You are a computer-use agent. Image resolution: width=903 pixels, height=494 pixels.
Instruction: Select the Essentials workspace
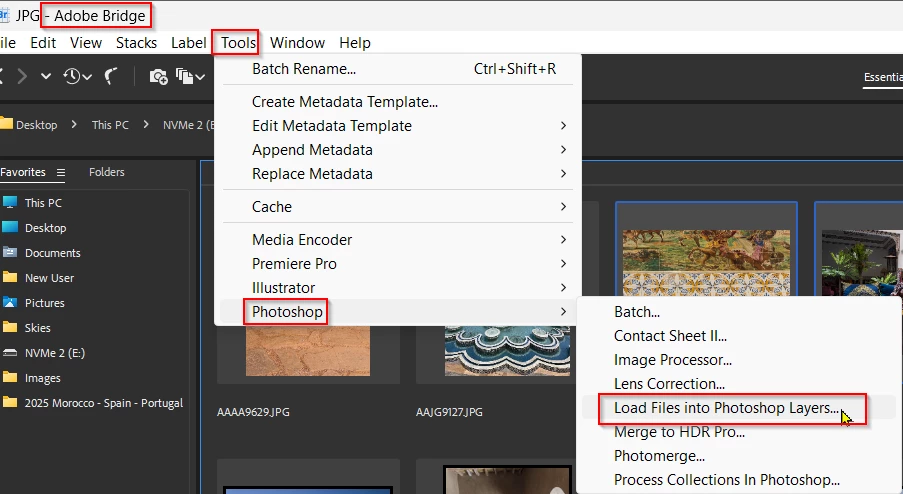tap(883, 77)
